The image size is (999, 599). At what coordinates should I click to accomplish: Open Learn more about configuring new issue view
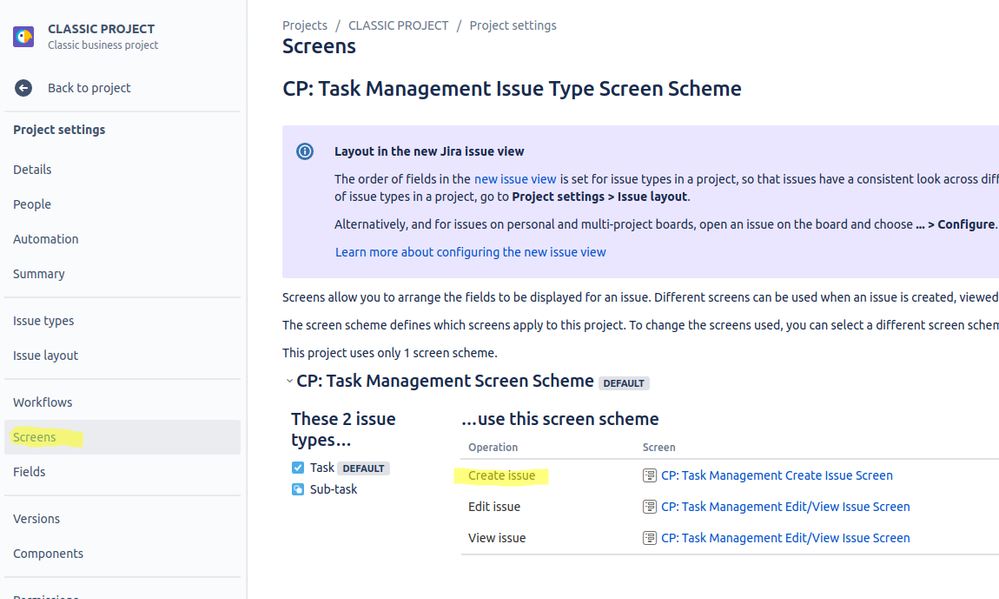[x=470, y=252]
